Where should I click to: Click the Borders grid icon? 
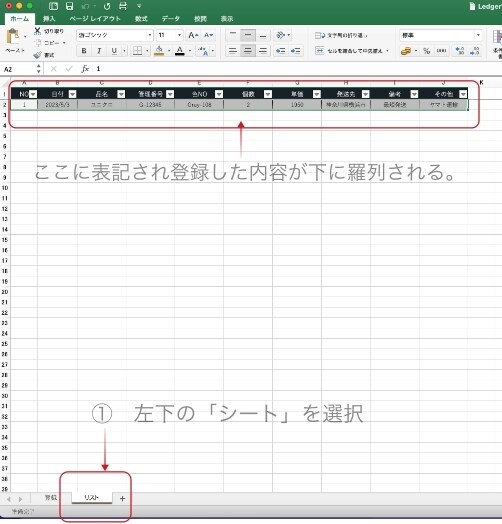point(137,51)
